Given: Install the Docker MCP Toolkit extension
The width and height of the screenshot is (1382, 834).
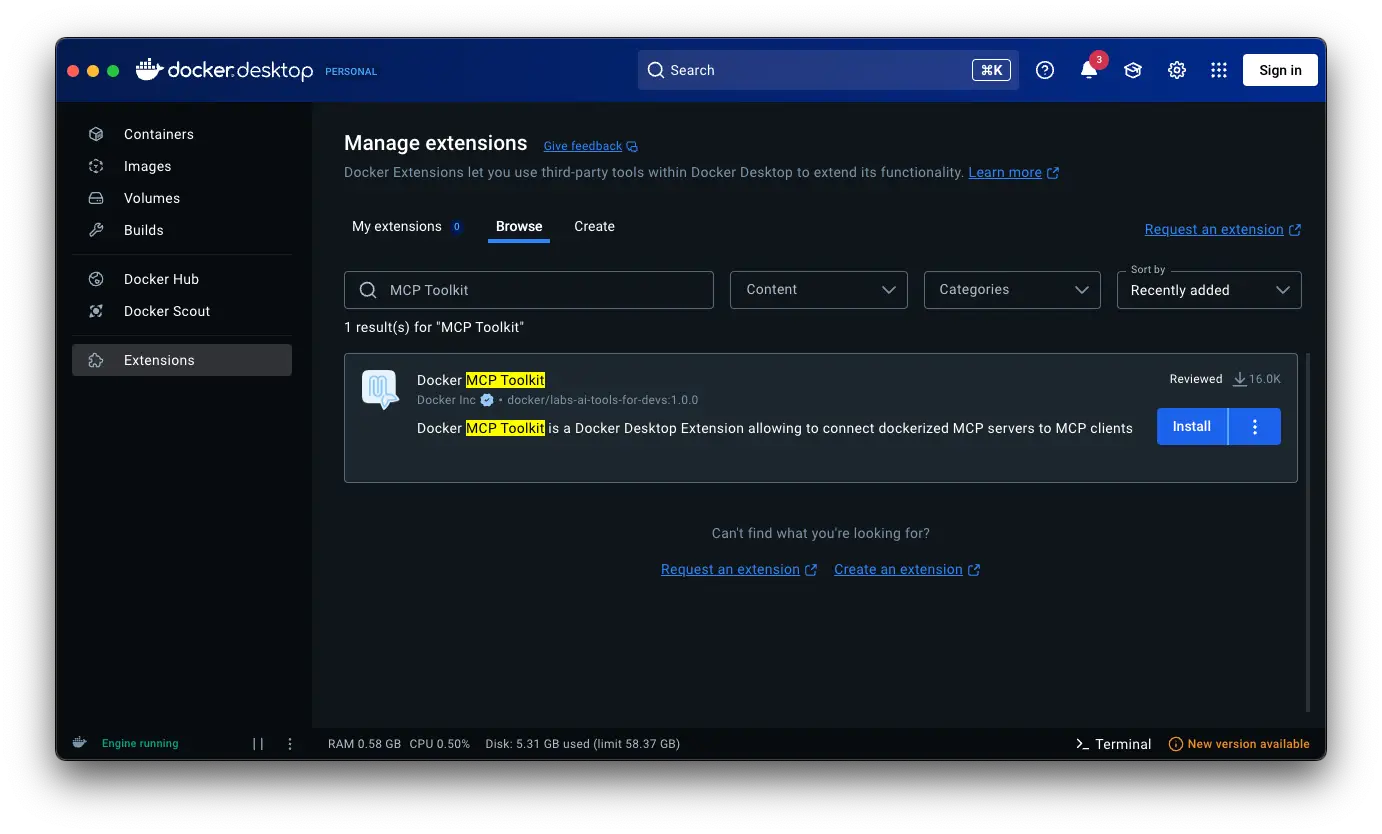Looking at the screenshot, I should click(x=1190, y=426).
